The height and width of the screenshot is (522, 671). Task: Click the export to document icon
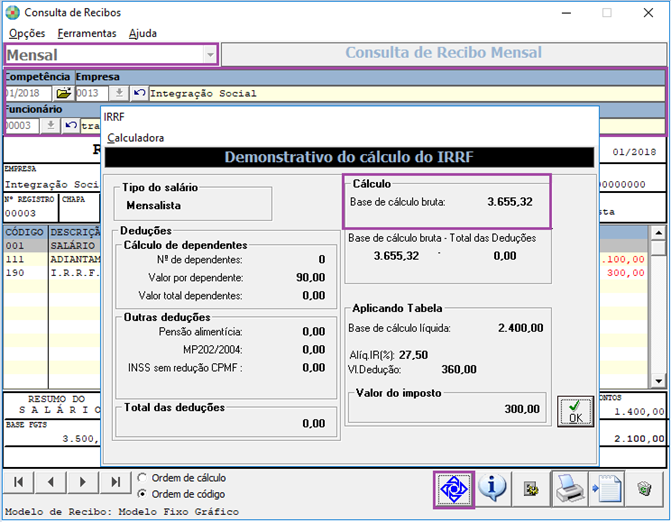(606, 489)
